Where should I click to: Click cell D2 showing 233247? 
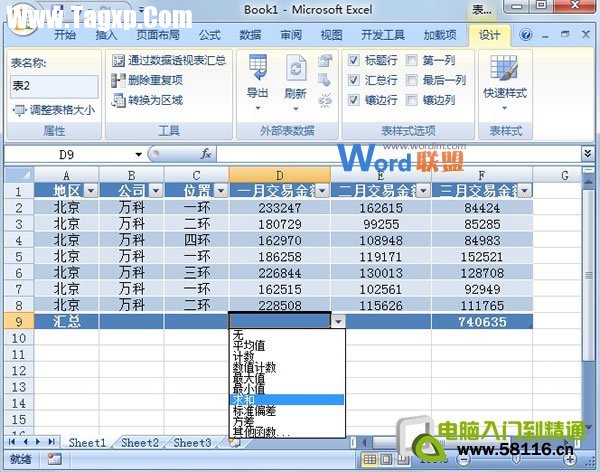click(x=280, y=207)
